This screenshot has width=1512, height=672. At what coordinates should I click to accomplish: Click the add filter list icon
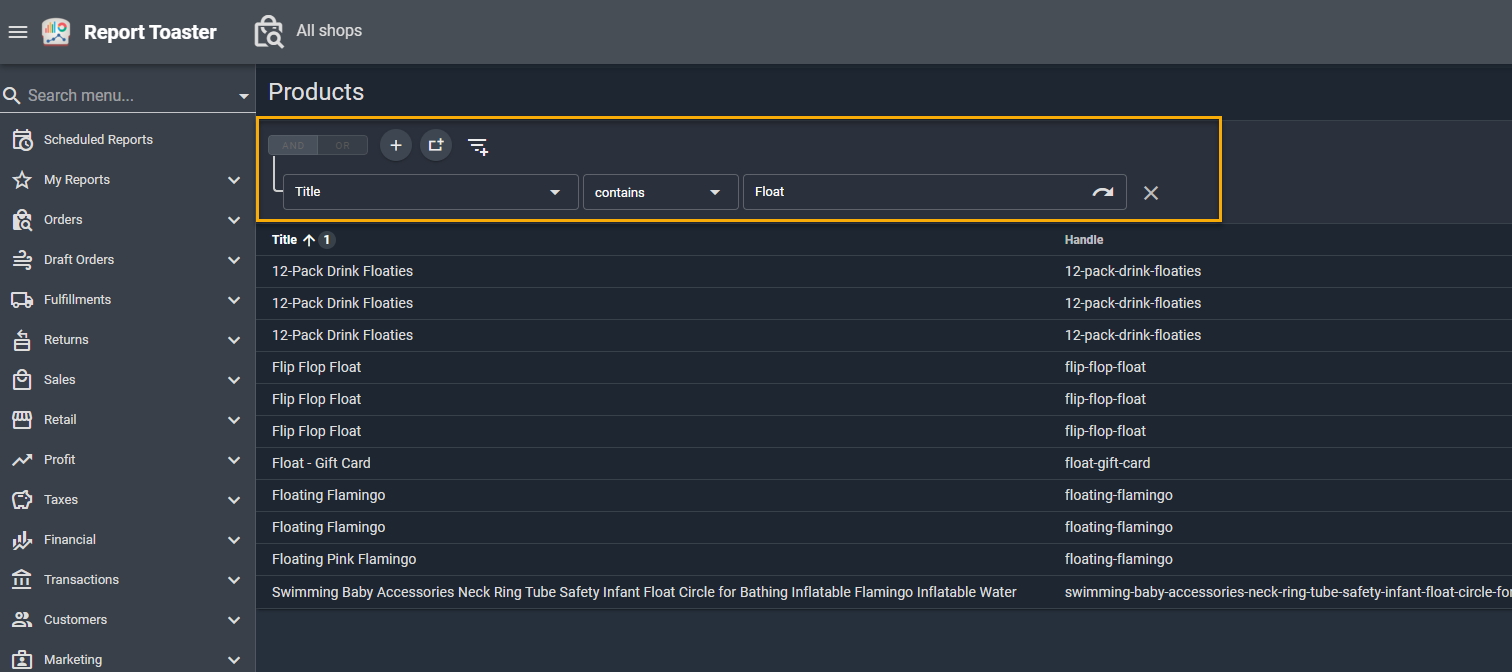click(478, 146)
